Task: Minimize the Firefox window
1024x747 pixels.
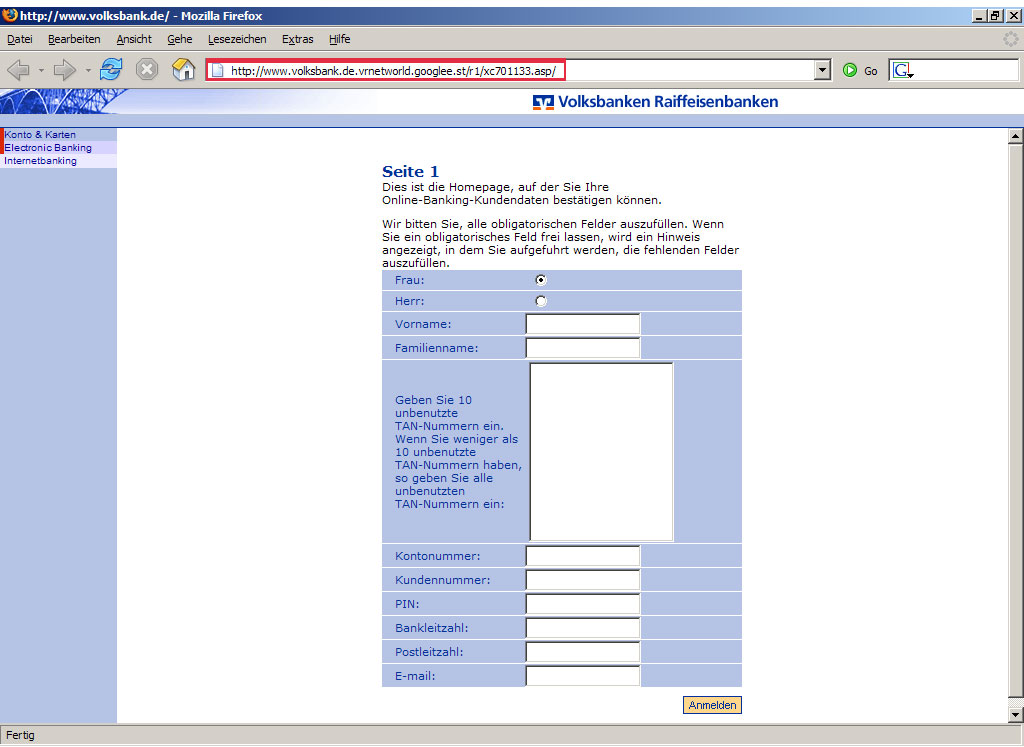Action: [x=979, y=16]
